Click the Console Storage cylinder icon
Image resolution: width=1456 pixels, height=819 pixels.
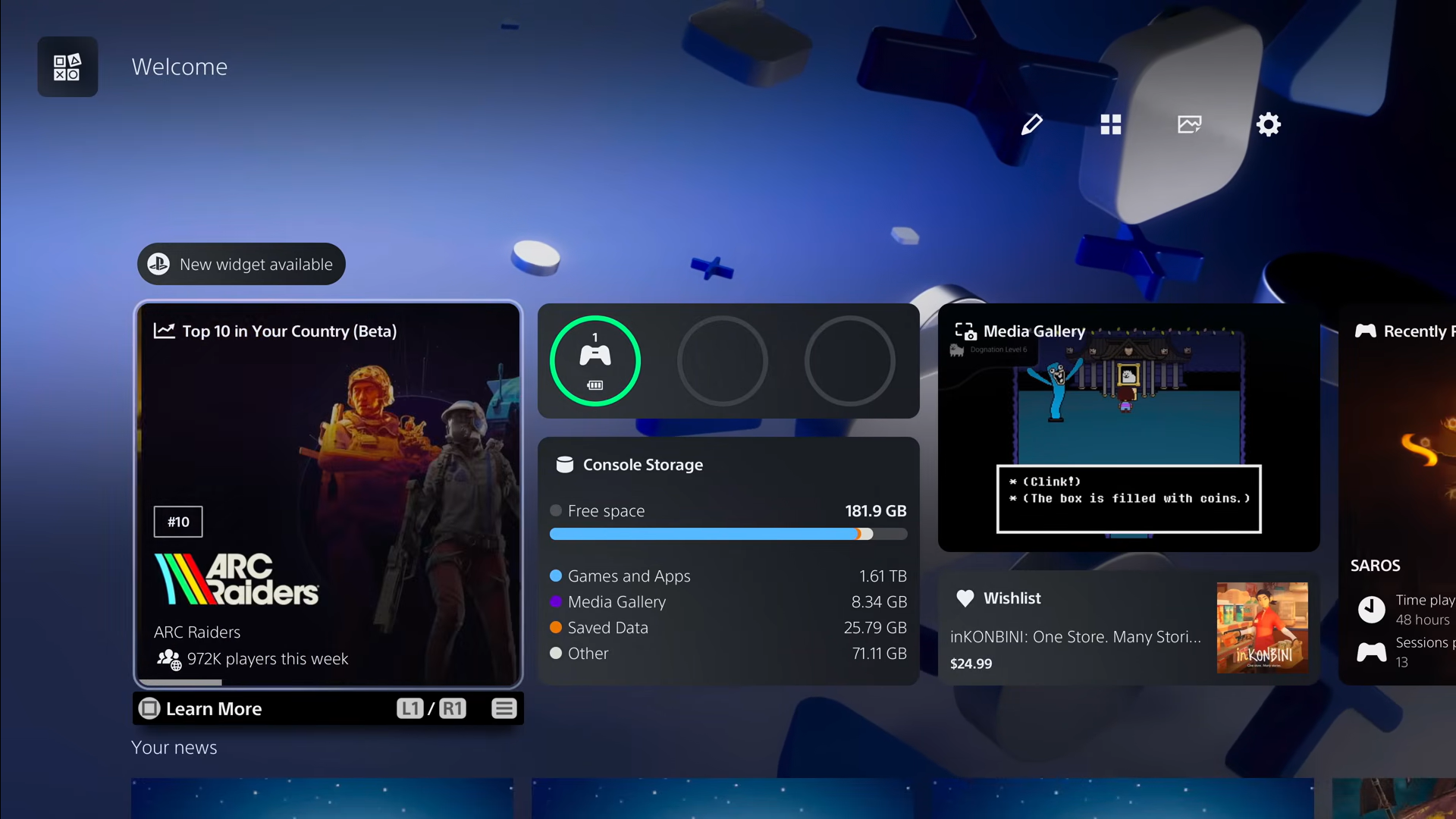click(564, 464)
